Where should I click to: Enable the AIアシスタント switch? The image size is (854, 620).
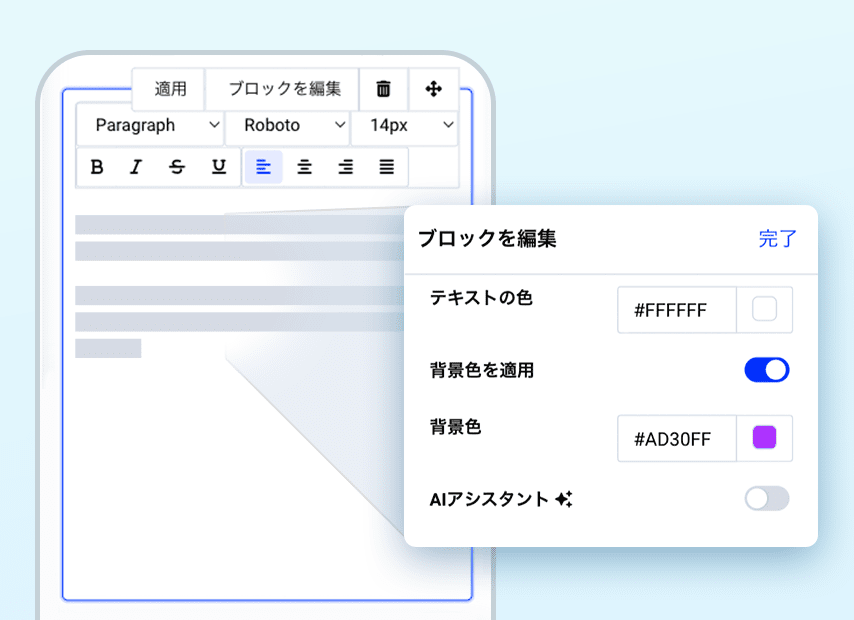(767, 499)
